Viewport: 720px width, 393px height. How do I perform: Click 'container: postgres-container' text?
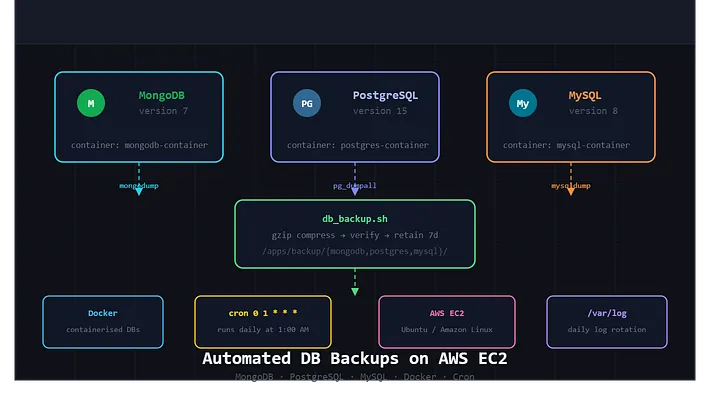[x=358, y=145]
